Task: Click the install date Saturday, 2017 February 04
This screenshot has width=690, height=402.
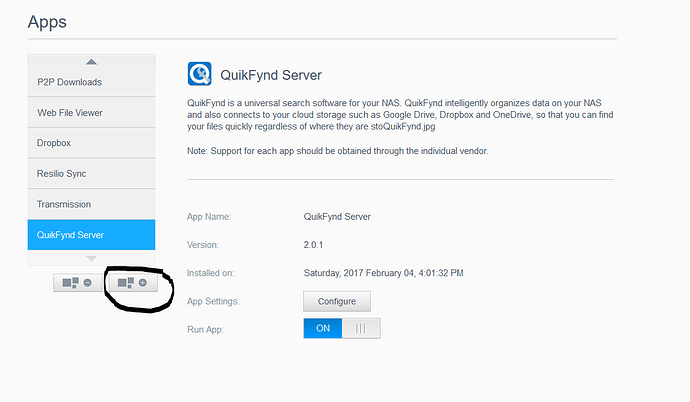Action: pyautogui.click(x=383, y=273)
